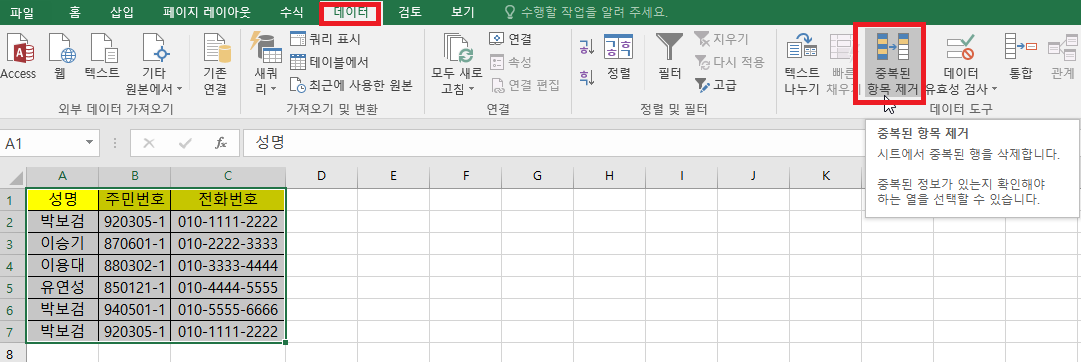Sort descending with the 내림차순 icon
1081x362 pixels.
586,76
